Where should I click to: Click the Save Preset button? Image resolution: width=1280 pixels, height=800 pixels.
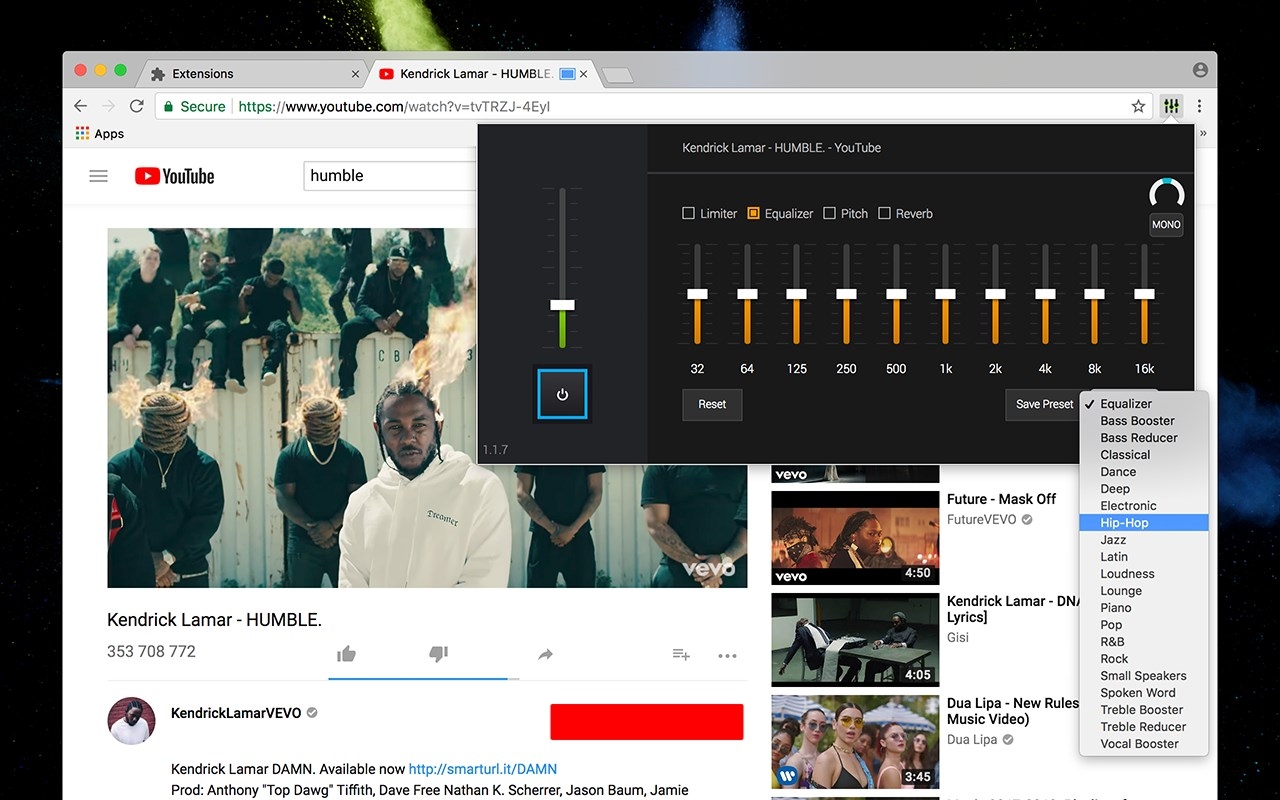1044,404
